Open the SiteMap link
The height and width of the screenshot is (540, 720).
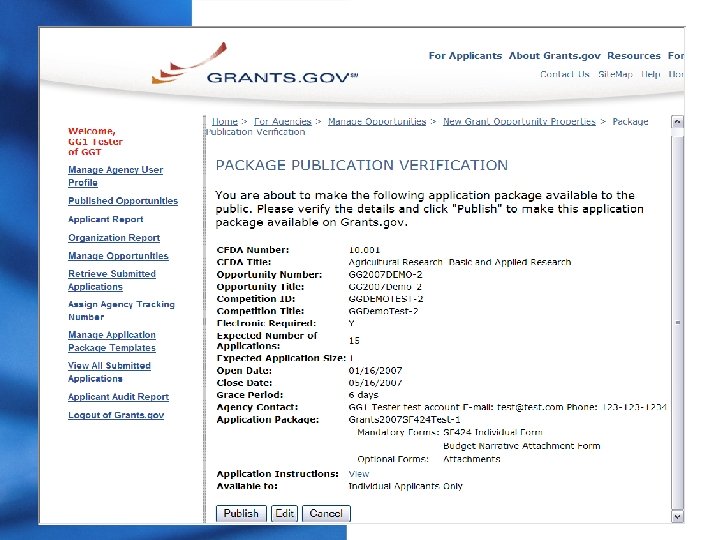pos(615,74)
